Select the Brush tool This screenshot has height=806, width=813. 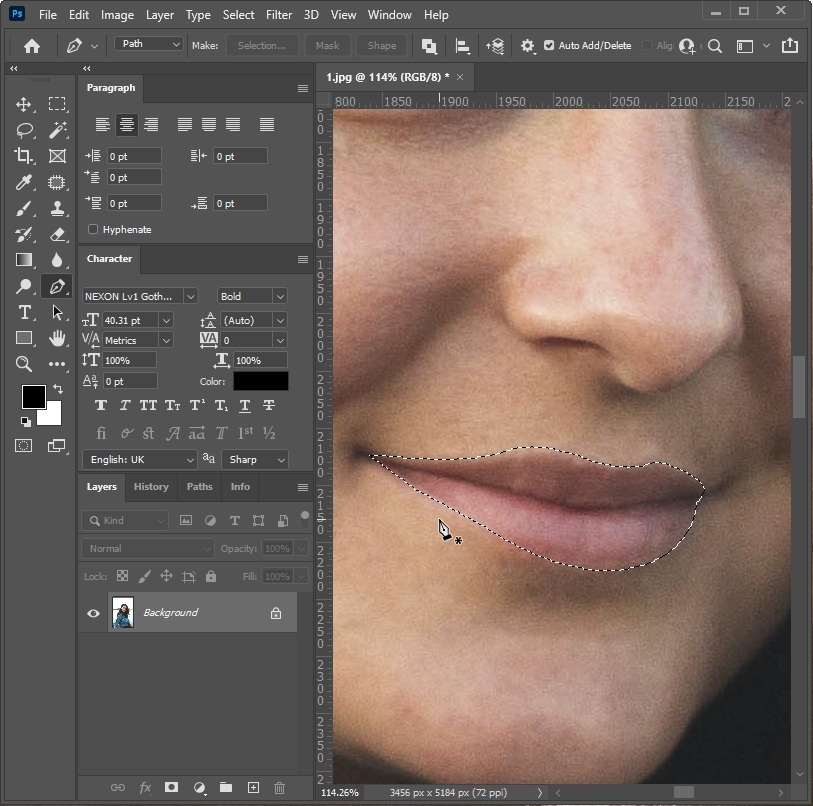(x=23, y=208)
